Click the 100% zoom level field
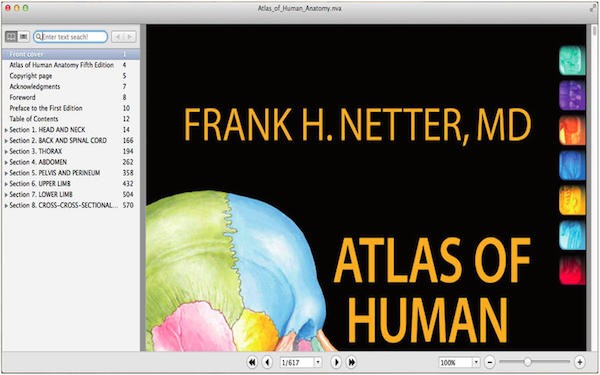The height and width of the screenshot is (375, 600). [455, 362]
